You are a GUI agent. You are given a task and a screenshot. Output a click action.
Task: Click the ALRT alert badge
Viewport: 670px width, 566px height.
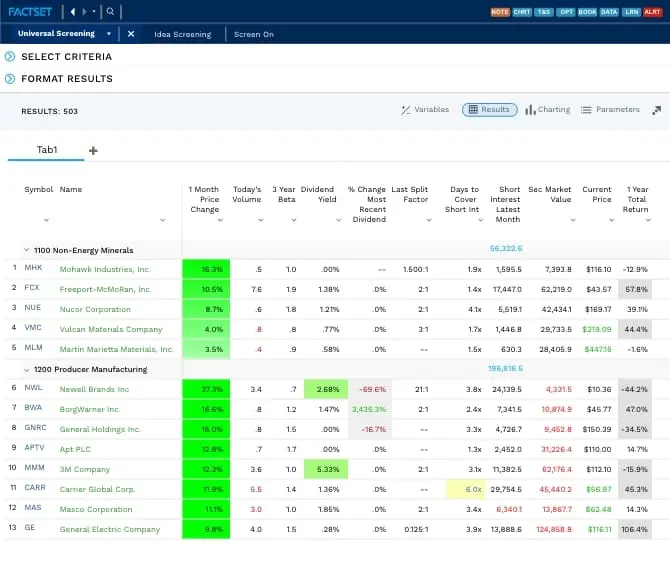[x=654, y=12]
